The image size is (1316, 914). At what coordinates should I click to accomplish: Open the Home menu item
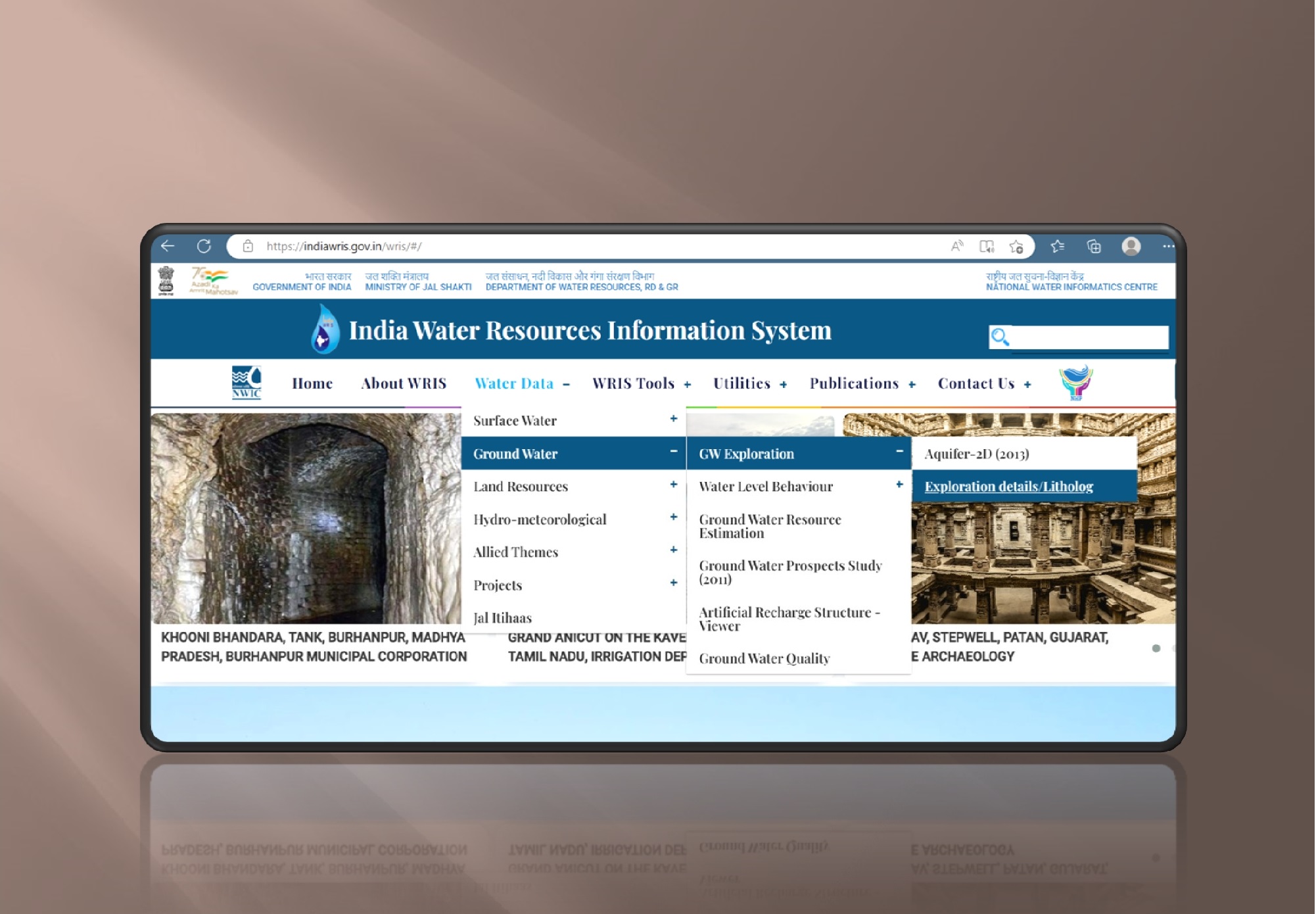click(312, 383)
